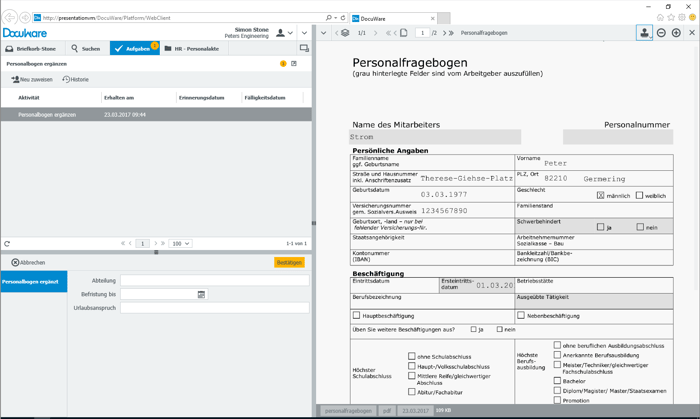Click the Historie clock icon

tap(66, 79)
